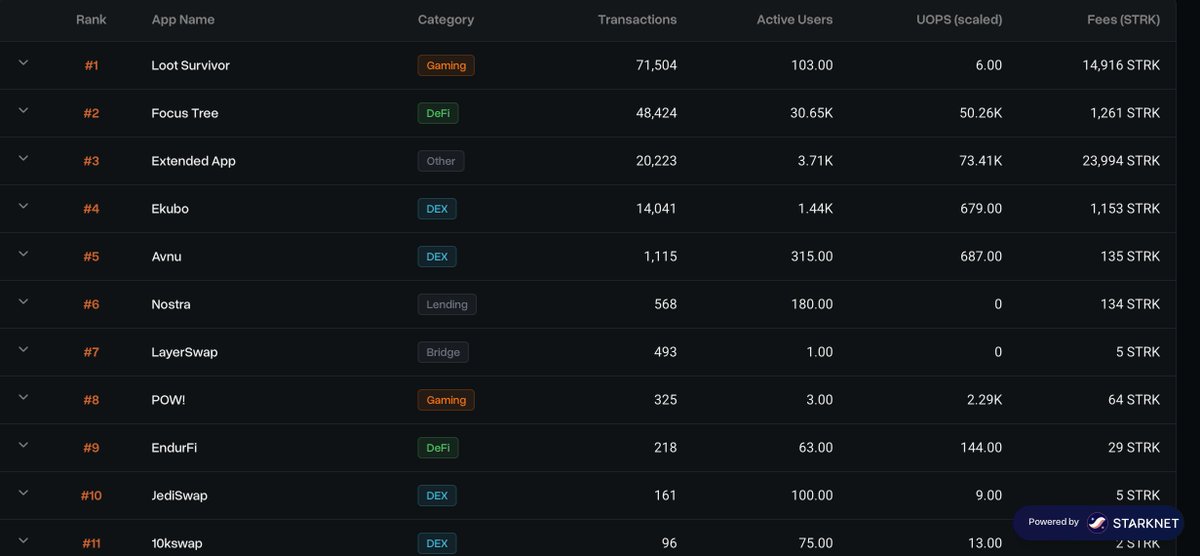This screenshot has width=1200, height=556.
Task: Expand the Avnu row chevron
Action: tap(23, 255)
